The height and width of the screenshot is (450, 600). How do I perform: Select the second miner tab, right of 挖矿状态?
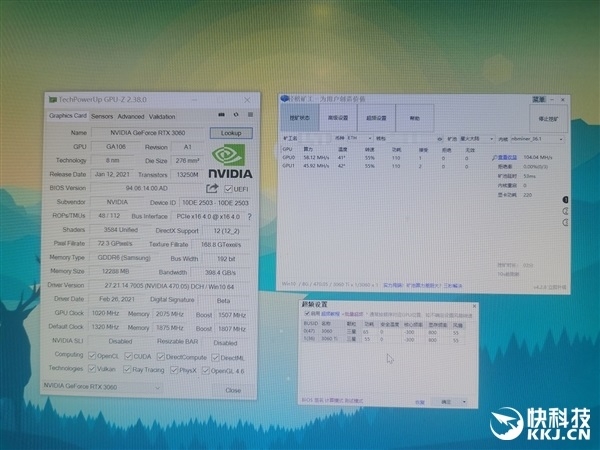click(338, 118)
